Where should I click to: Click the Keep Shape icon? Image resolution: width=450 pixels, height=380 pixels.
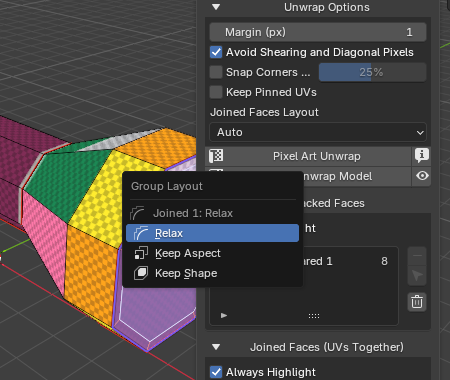click(x=141, y=273)
